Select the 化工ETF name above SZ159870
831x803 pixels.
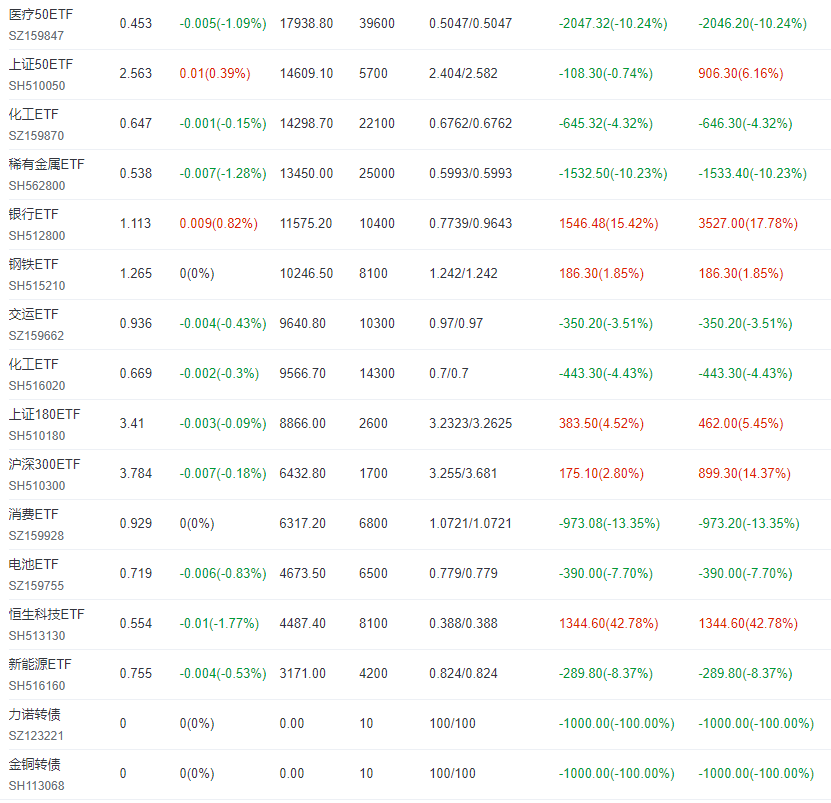[x=33, y=114]
